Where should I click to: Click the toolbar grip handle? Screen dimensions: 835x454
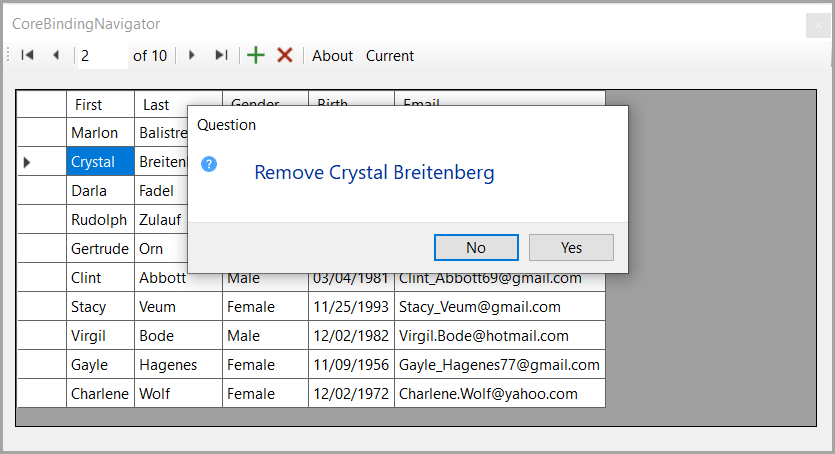9,55
